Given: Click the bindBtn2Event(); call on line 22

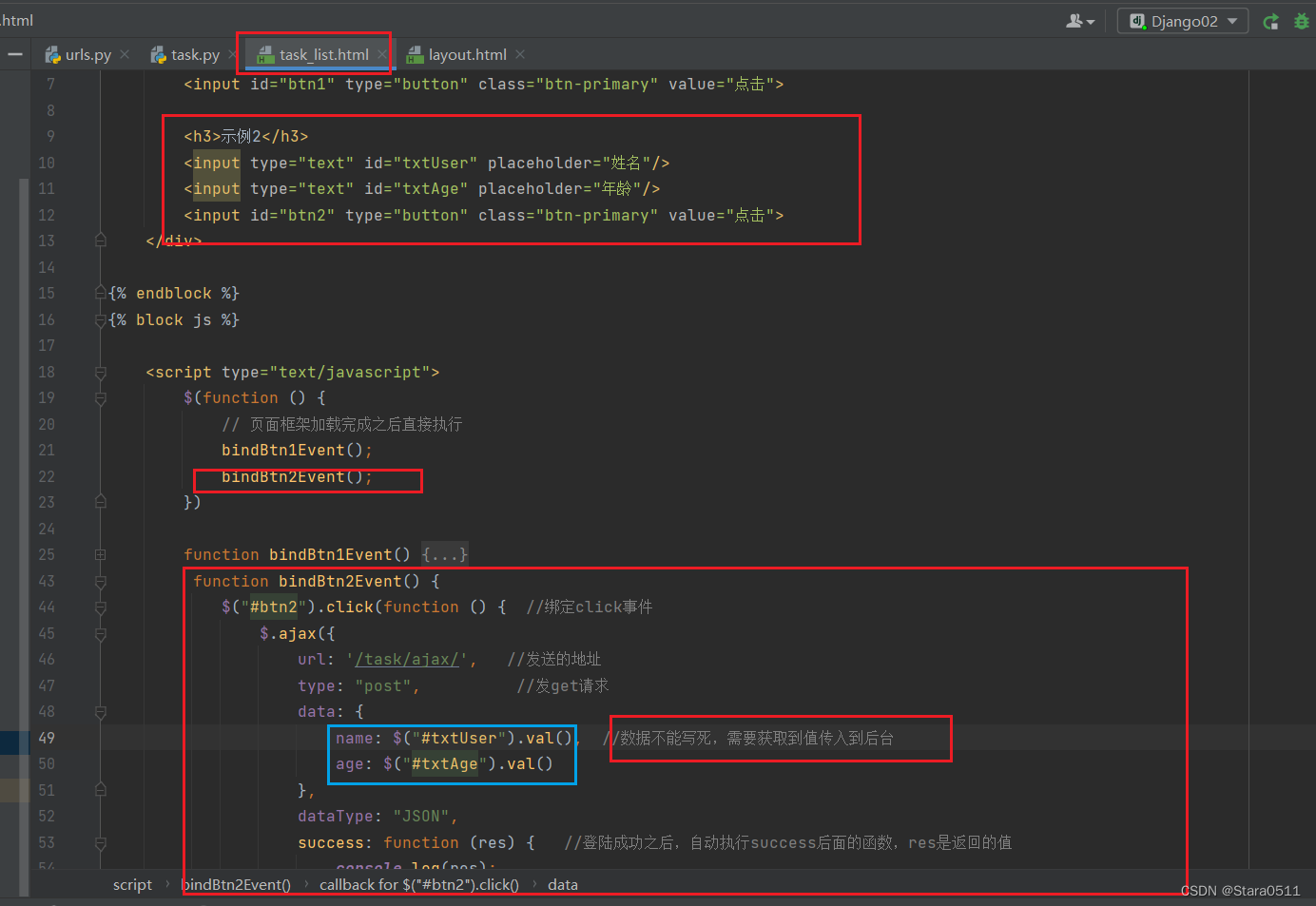Looking at the screenshot, I should tap(297, 476).
